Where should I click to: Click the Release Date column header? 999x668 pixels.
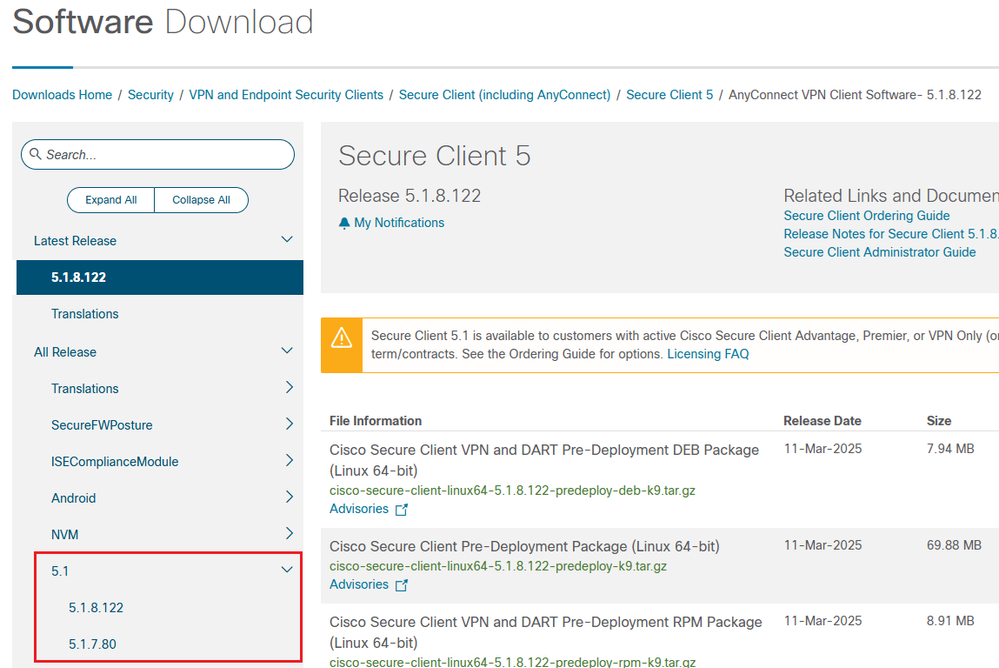click(822, 421)
